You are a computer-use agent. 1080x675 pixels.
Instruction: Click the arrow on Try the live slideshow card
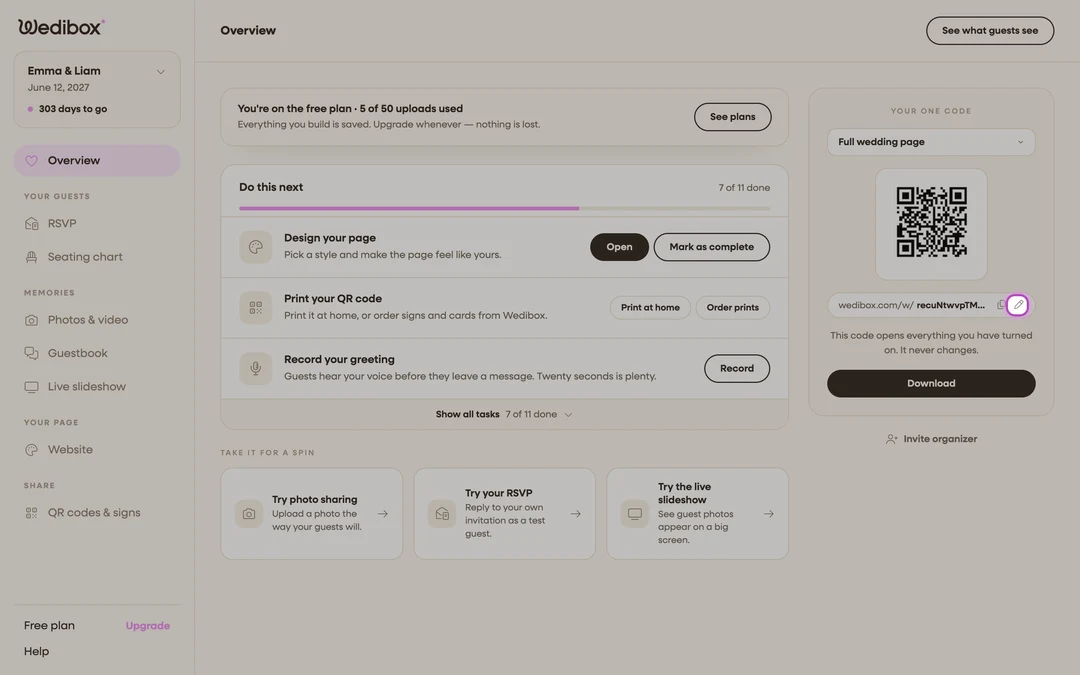tap(769, 514)
